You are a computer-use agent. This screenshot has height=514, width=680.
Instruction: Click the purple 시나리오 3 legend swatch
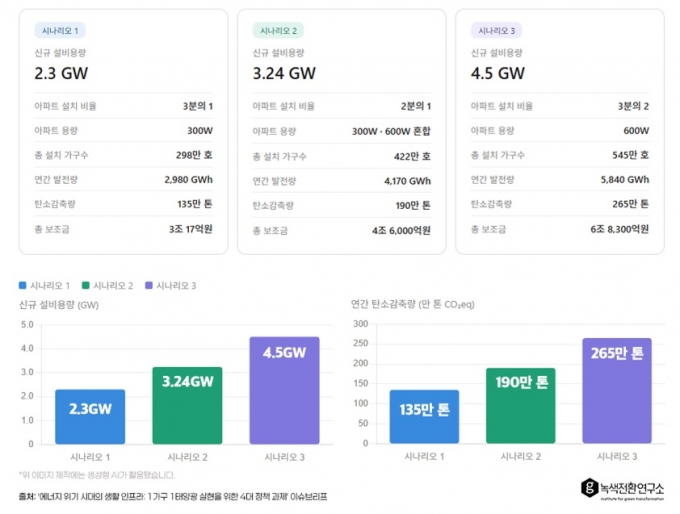tap(149, 285)
